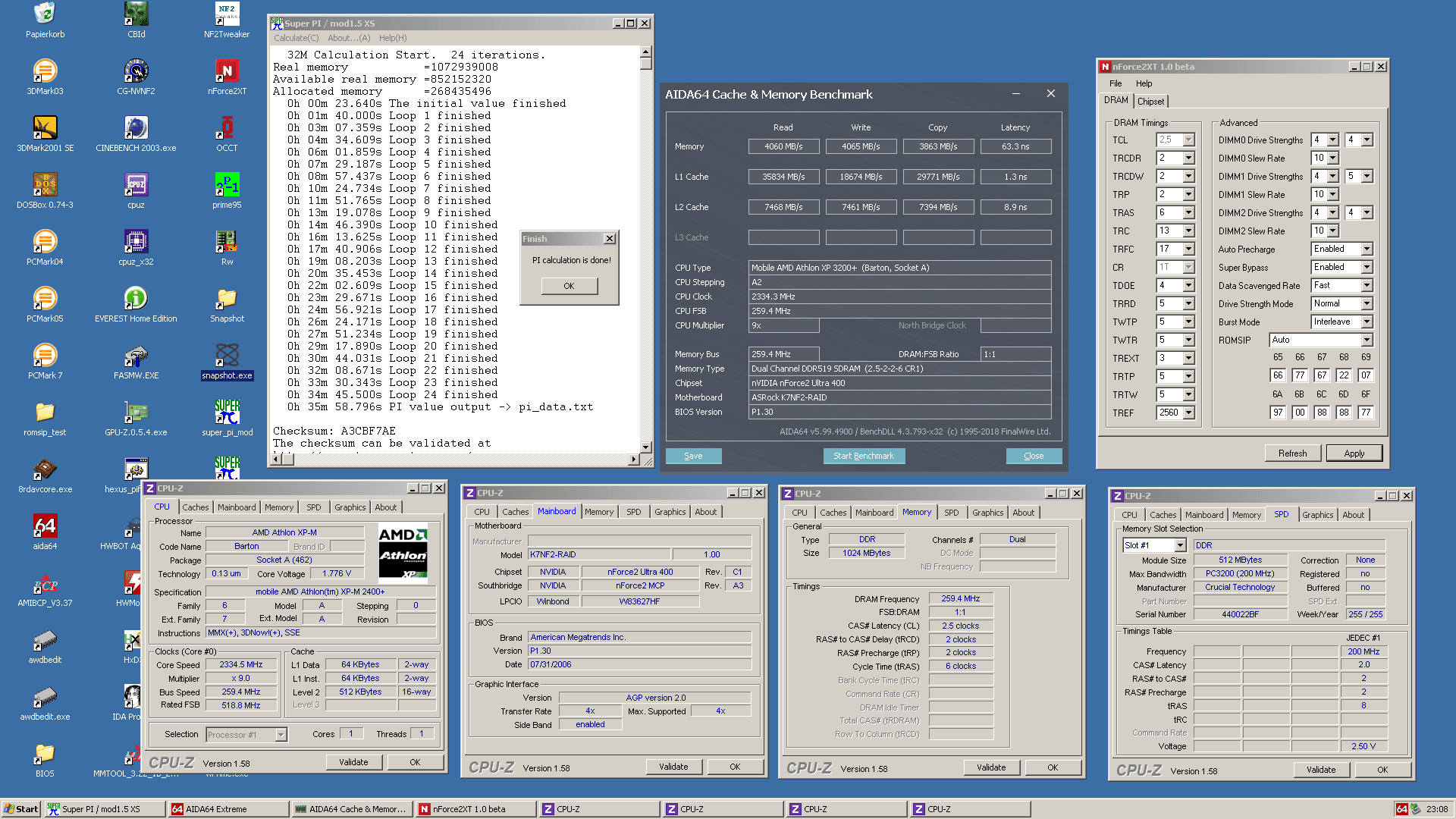Open Data Scavenged Rate dropdown

coord(1367,285)
